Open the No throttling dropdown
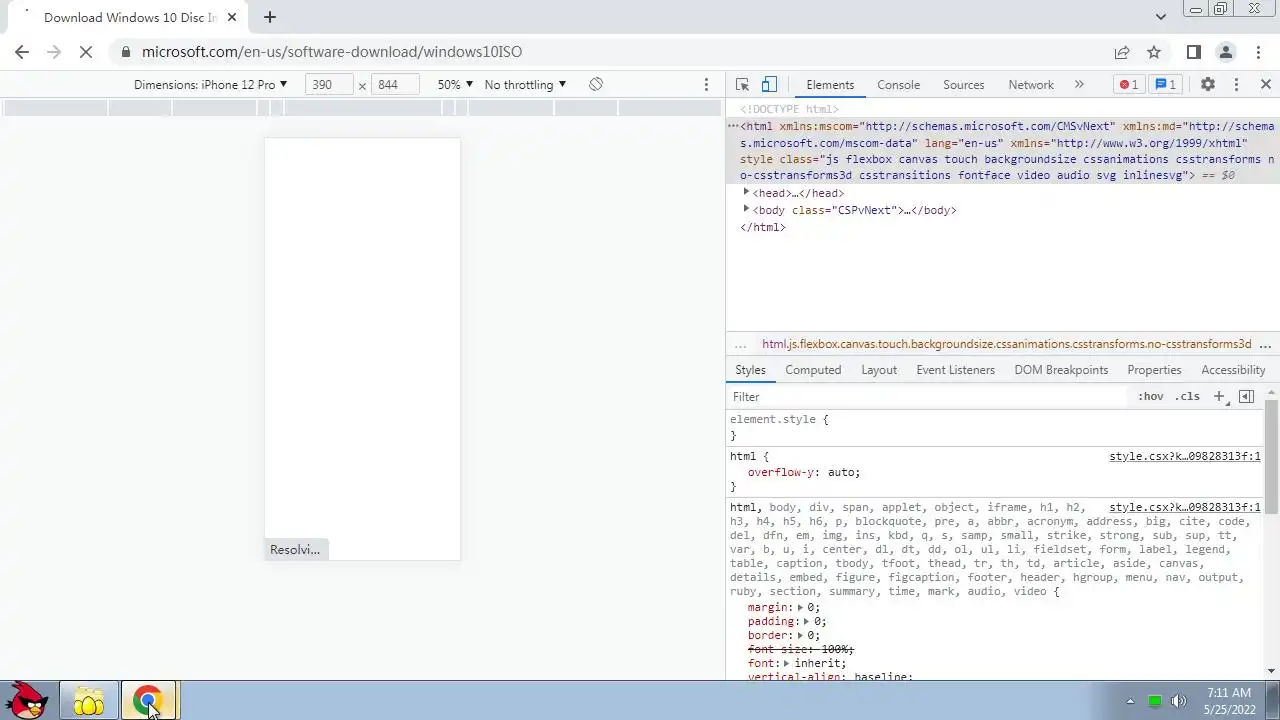Screen dimensions: 1280x720 coord(525,85)
